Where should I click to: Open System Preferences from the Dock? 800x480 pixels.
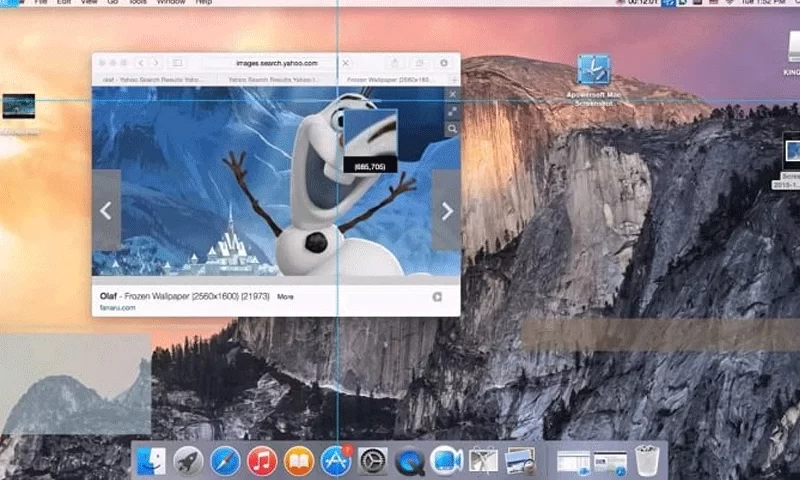tap(372, 461)
